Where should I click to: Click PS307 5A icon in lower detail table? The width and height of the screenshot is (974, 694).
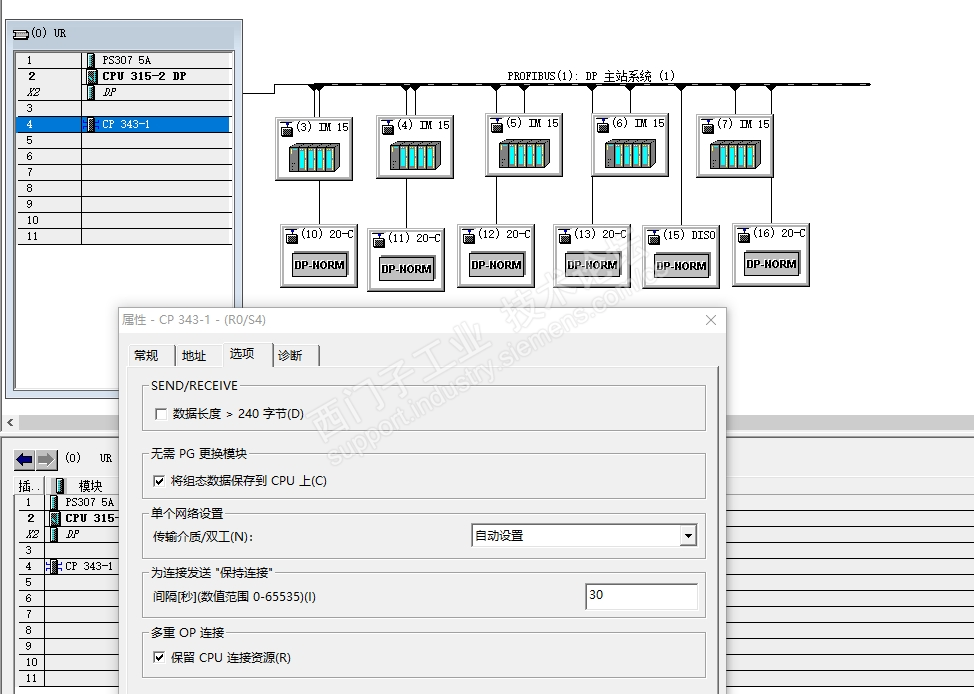[x=54, y=502]
